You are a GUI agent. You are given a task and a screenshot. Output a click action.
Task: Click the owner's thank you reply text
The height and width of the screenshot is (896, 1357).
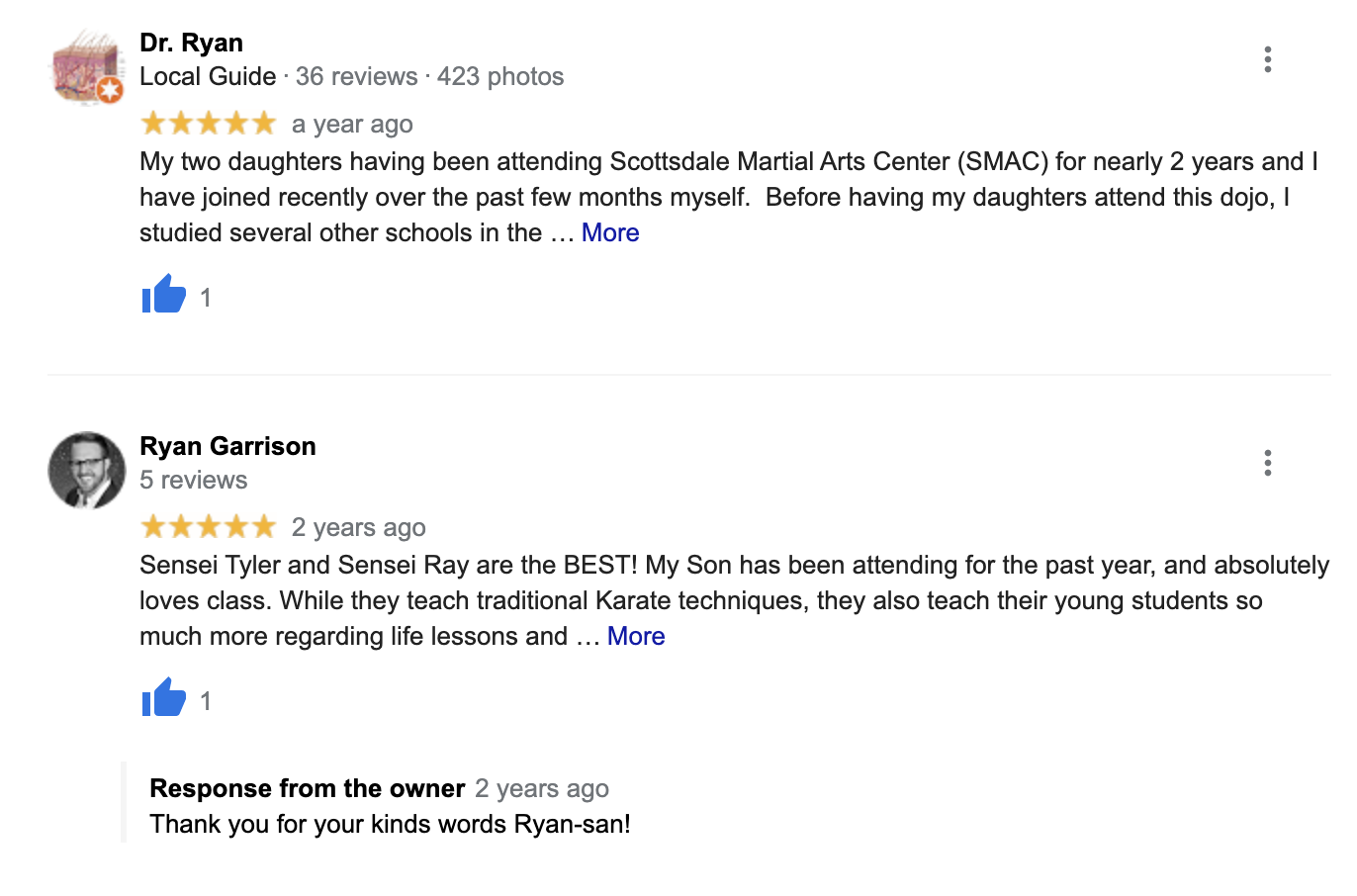tap(390, 824)
